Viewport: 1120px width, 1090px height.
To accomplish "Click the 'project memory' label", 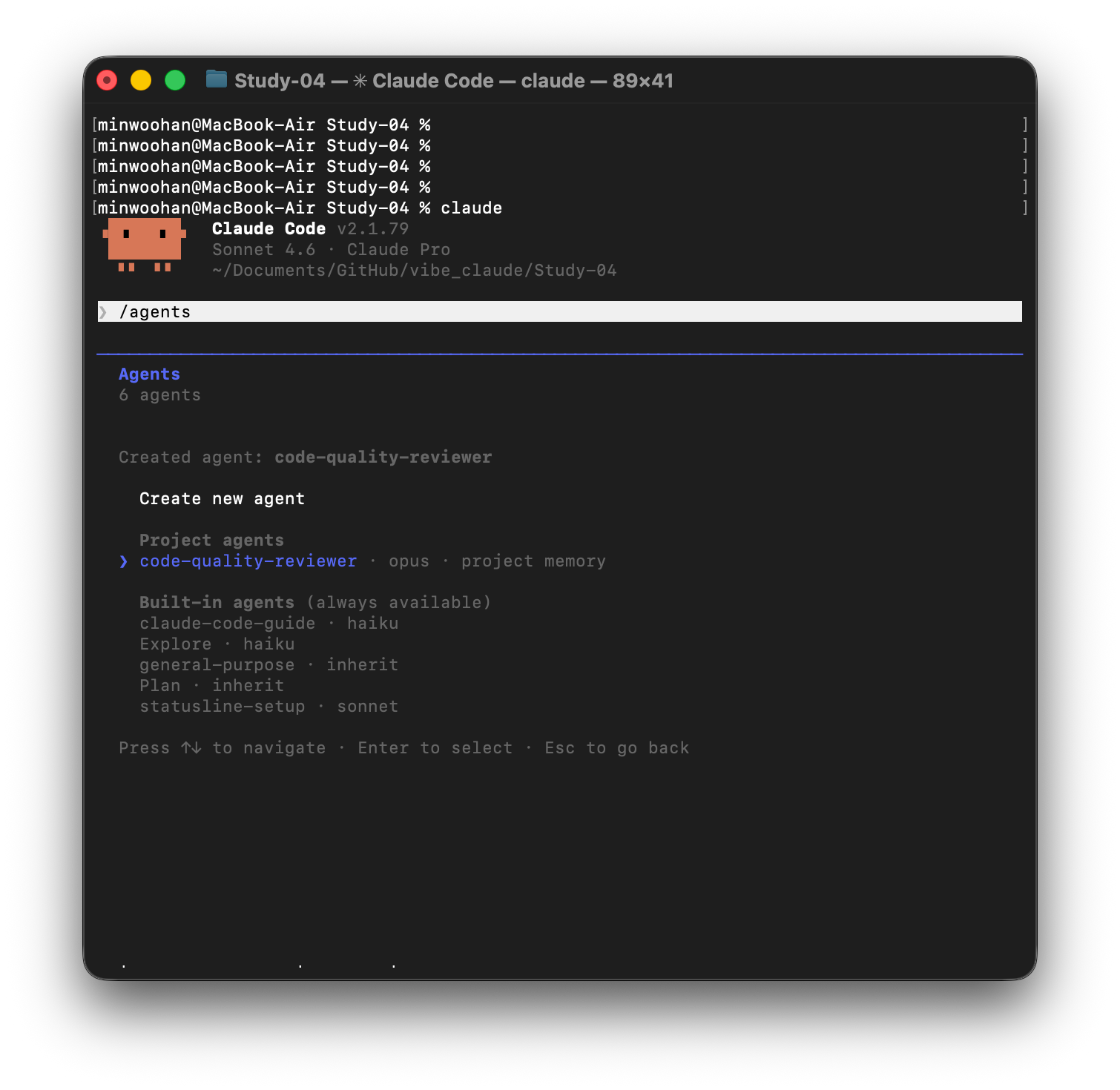I will tap(533, 561).
